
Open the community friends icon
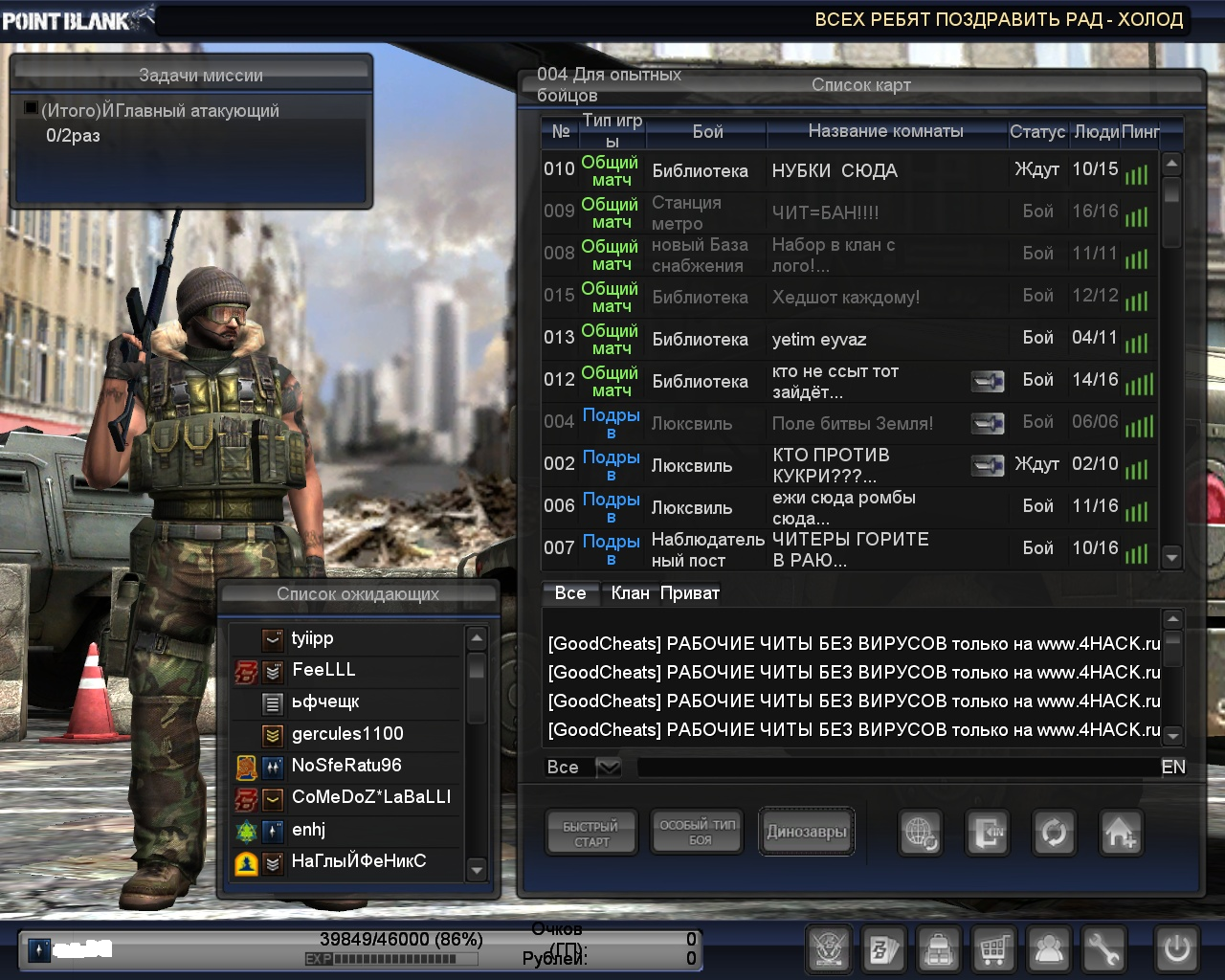[x=1049, y=949]
